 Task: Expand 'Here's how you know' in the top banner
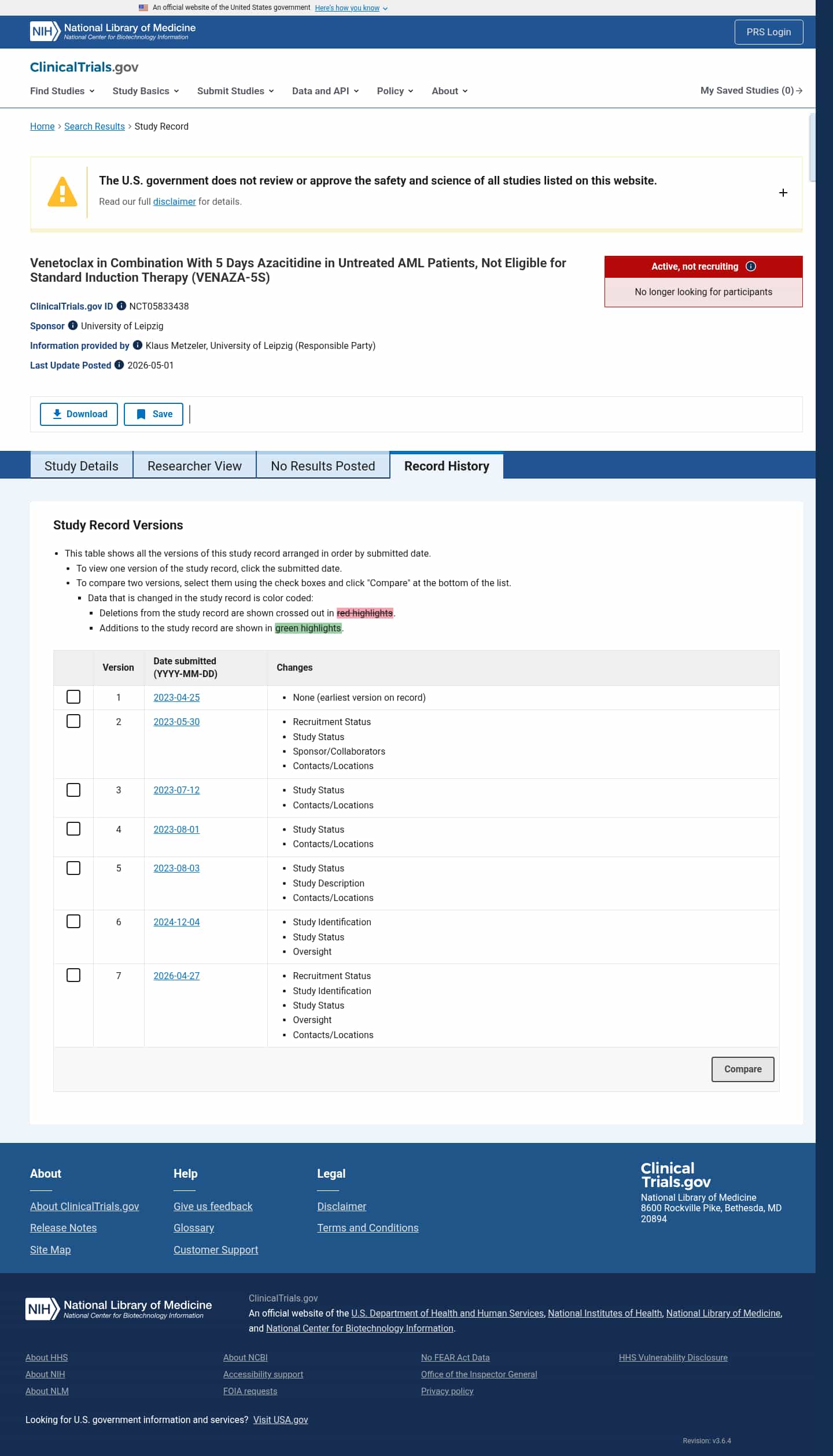(x=351, y=8)
